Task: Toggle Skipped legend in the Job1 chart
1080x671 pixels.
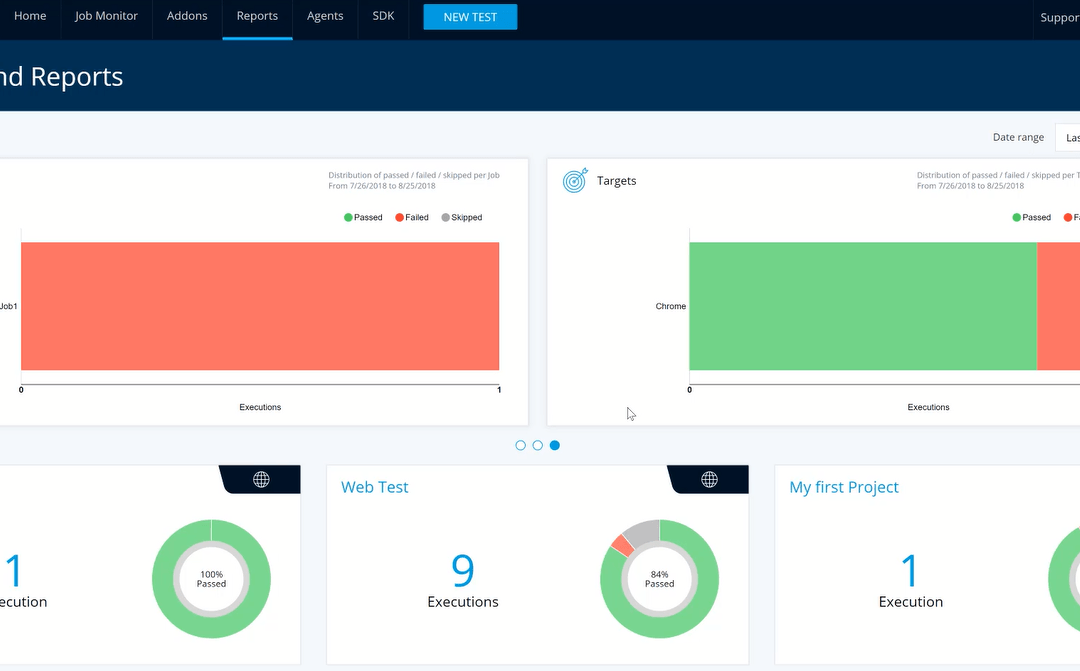Action: click(x=460, y=217)
